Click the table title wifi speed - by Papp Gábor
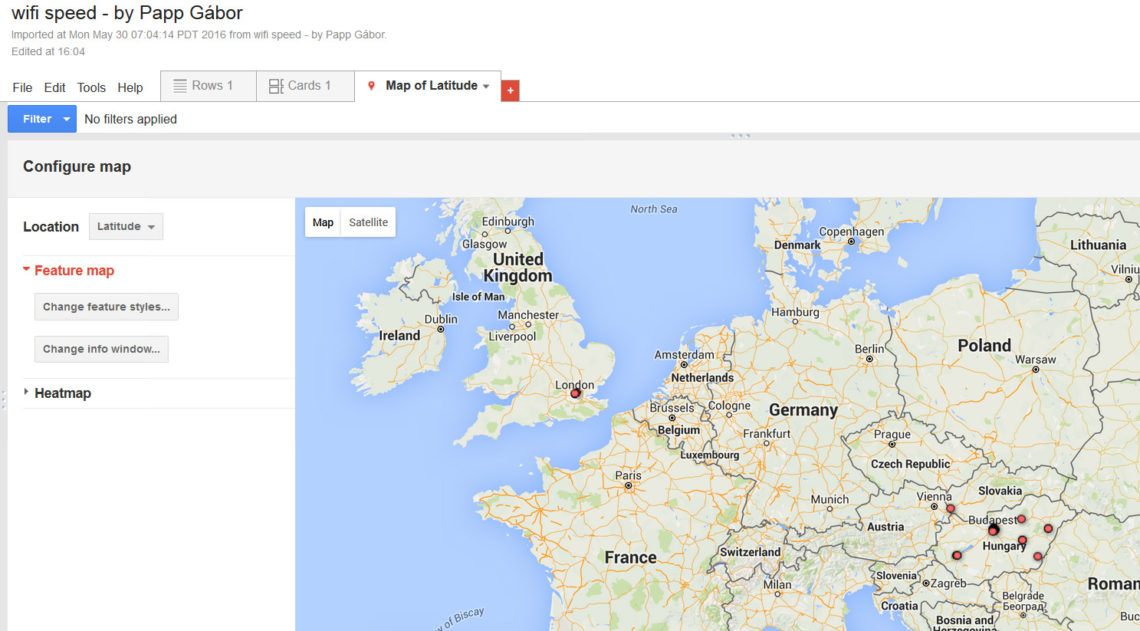This screenshot has width=1140, height=631. point(127,12)
